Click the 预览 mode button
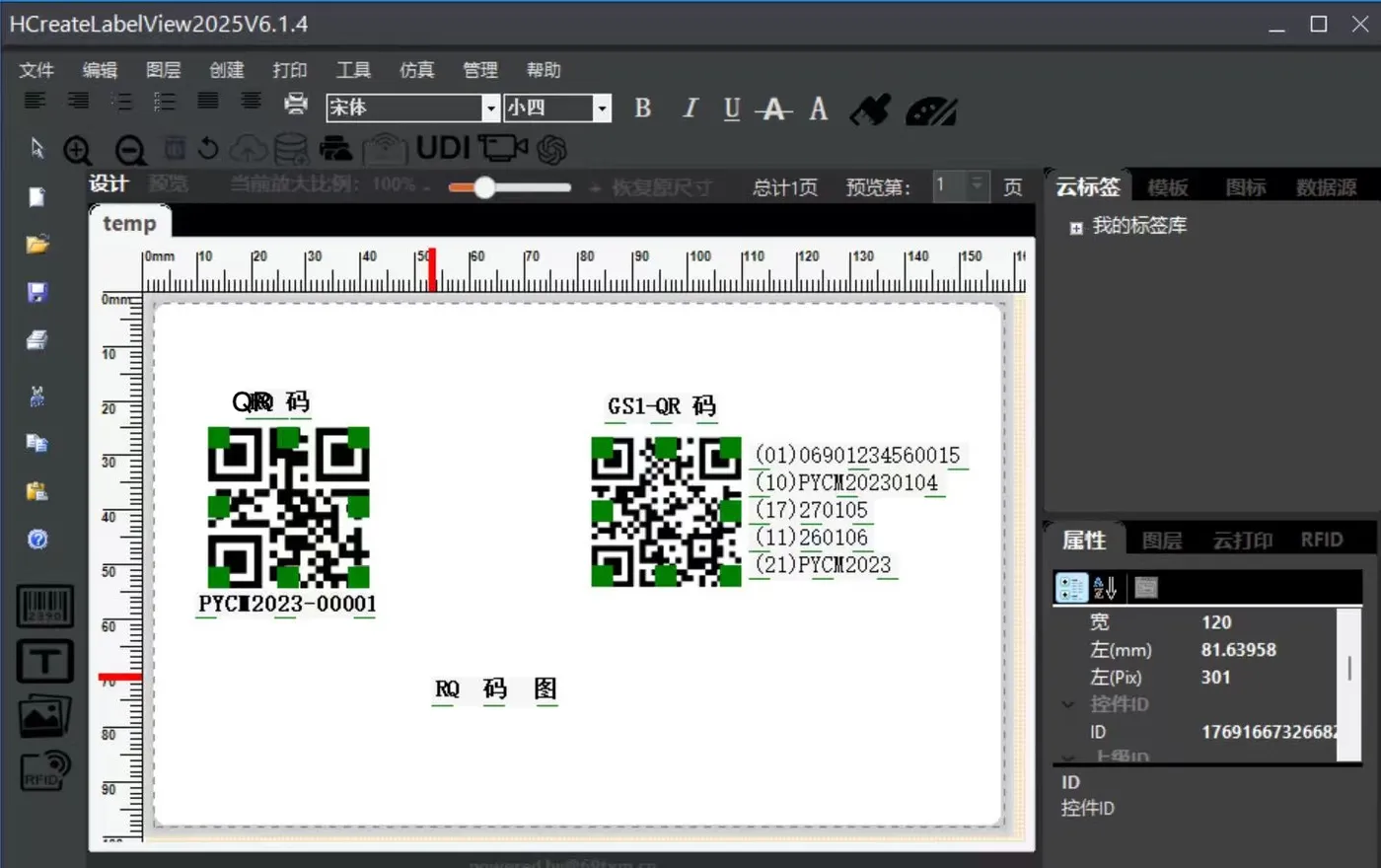The image size is (1381, 868). tap(169, 184)
